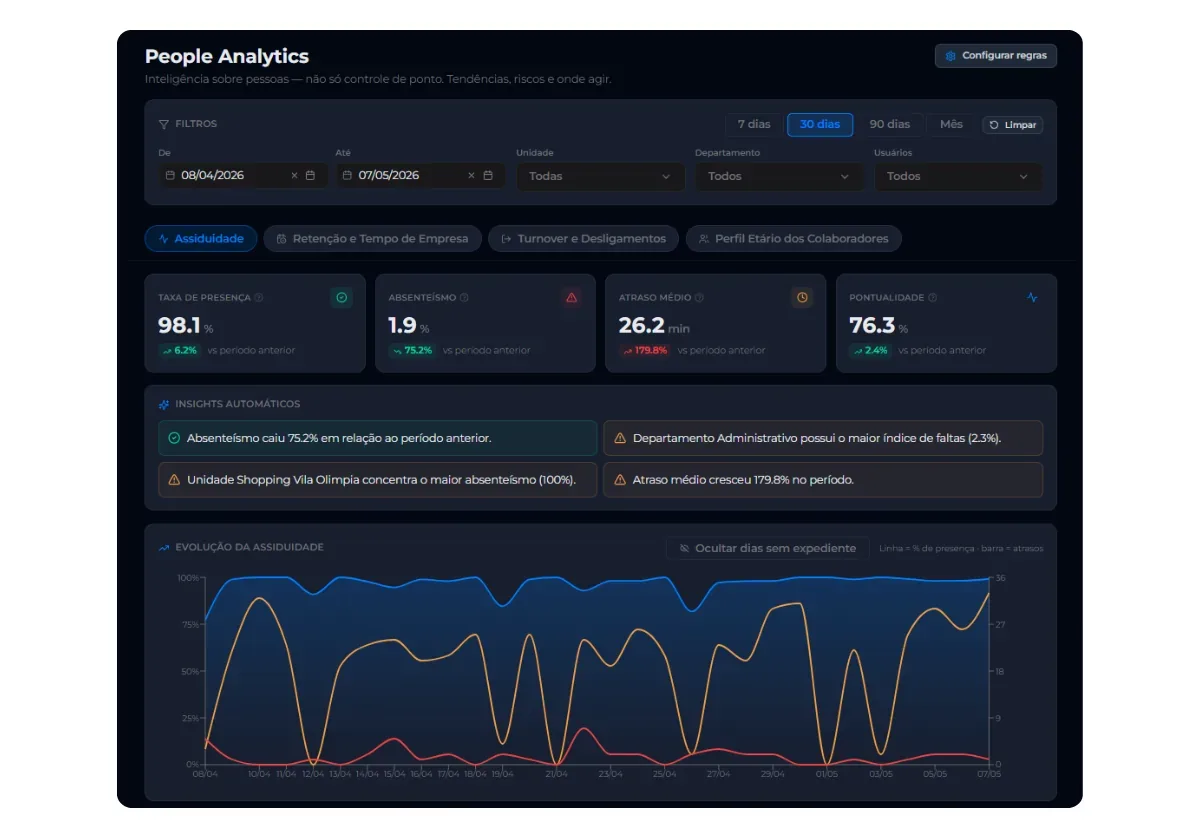The height and width of the screenshot is (838, 1200).
Task: Click pulse icon on Pontualidade card
Action: click(x=1032, y=297)
